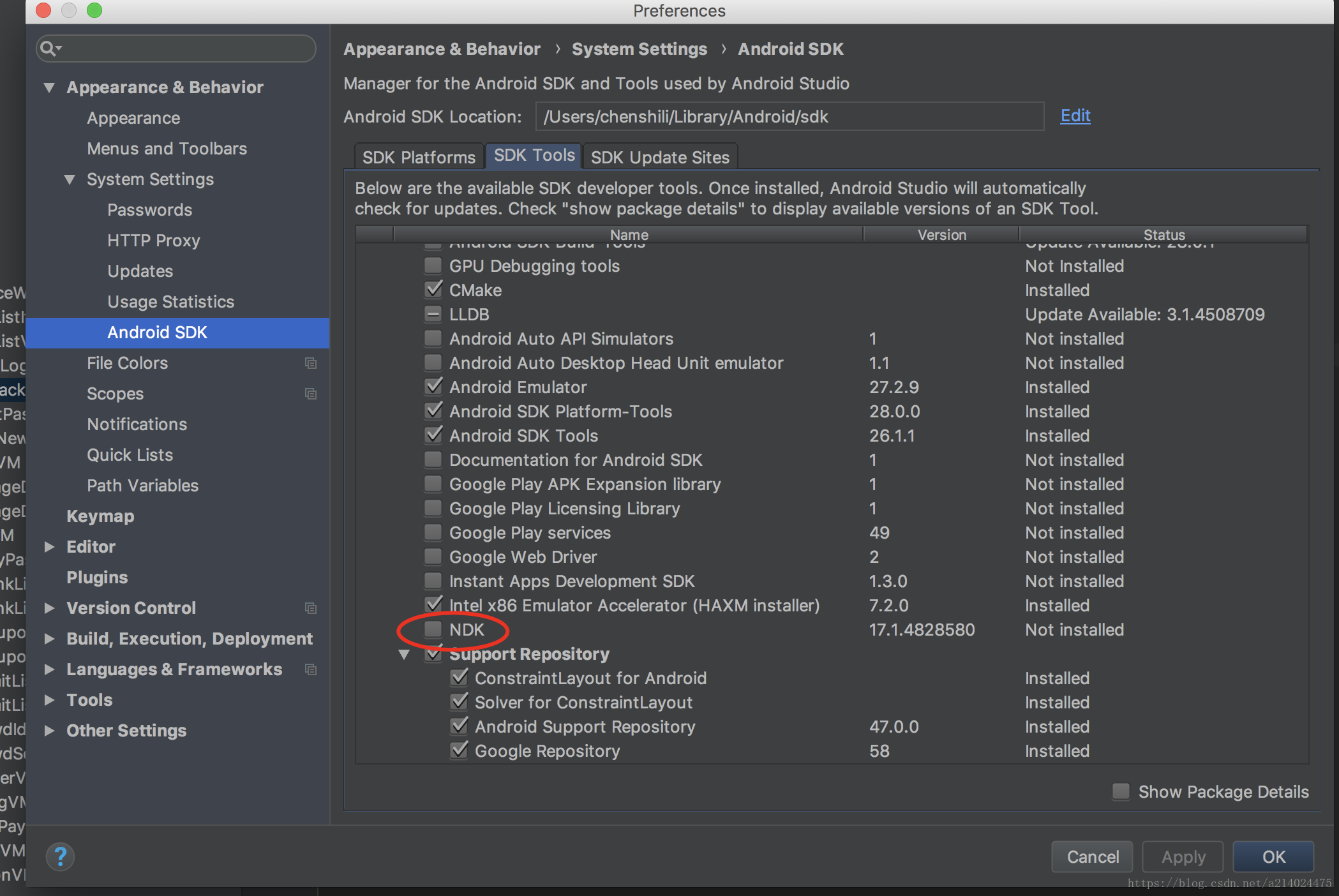The width and height of the screenshot is (1339, 896).
Task: Check the GPU Debugging tools checkbox
Action: [x=433, y=265]
